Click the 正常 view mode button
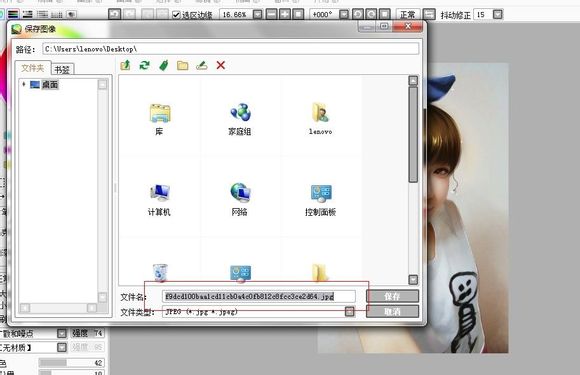Viewport: 580px width, 375px height. [x=408, y=14]
